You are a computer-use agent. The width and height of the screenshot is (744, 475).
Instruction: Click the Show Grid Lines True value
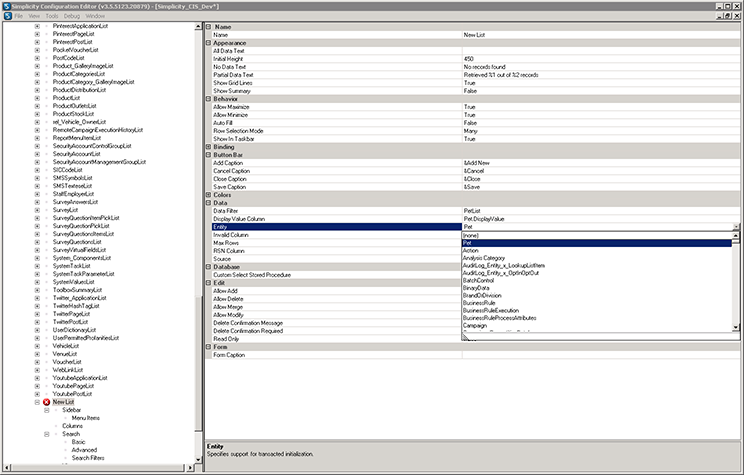coord(601,83)
